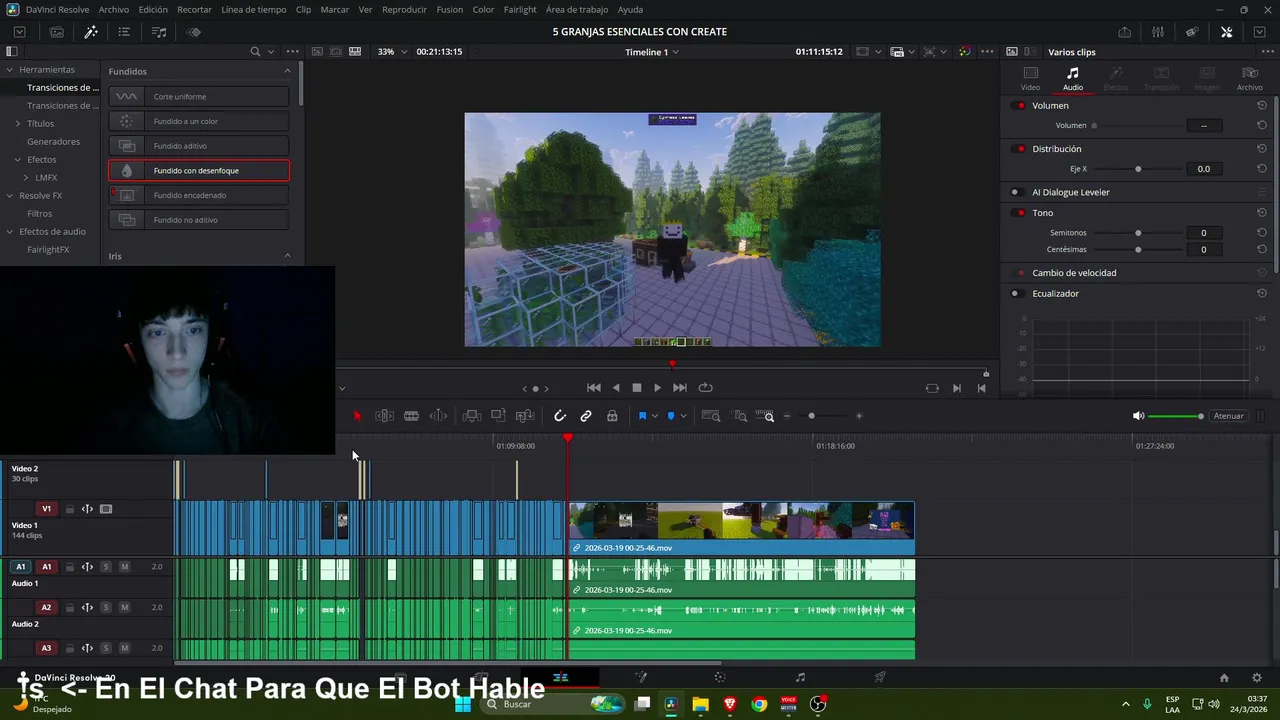Collapse the Herramientas tree section
Image resolution: width=1280 pixels, height=720 pixels.
coord(9,70)
